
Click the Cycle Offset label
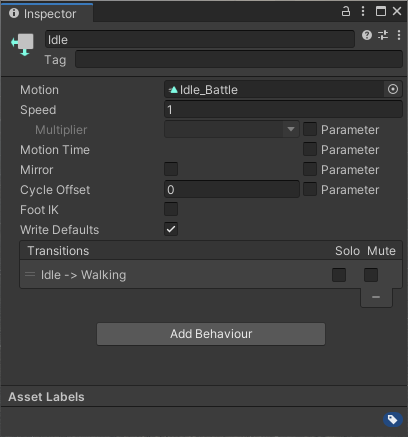tap(55, 190)
